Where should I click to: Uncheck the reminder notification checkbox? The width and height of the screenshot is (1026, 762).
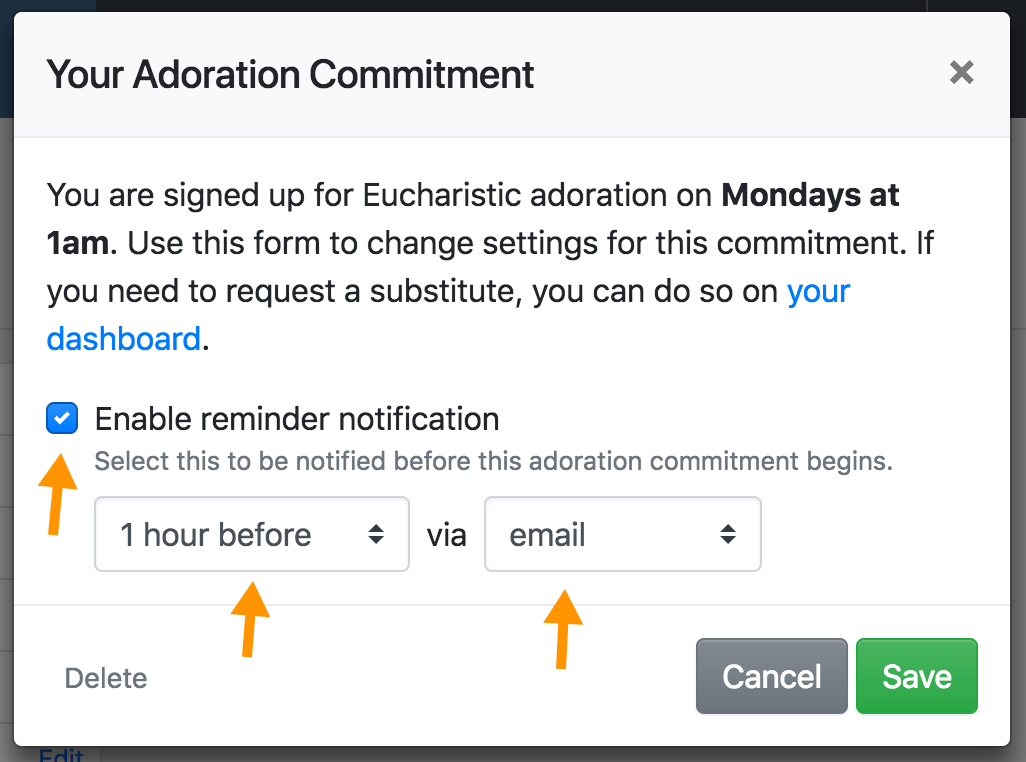point(62,418)
